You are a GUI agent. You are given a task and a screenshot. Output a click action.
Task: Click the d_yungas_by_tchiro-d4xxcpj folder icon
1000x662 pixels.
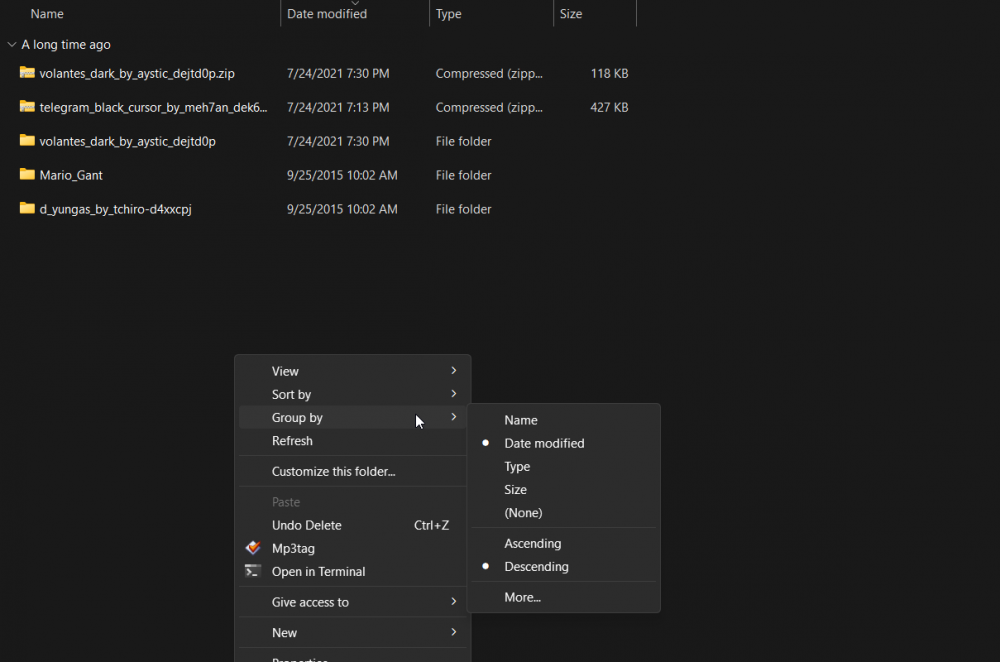(25, 209)
